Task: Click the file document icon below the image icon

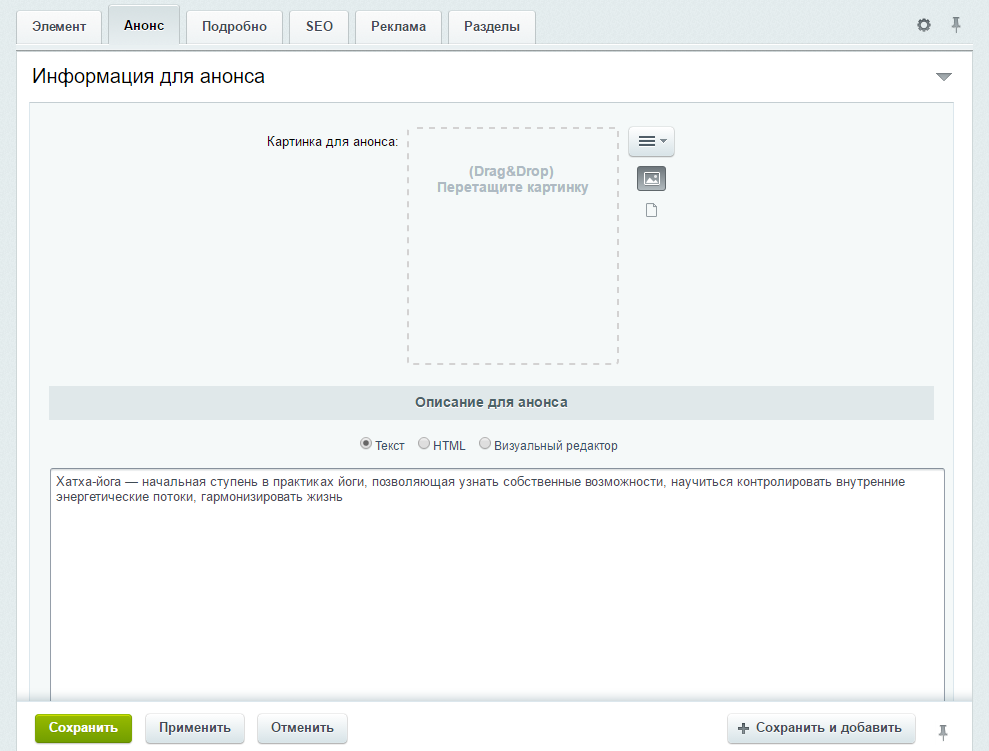Action: pos(651,210)
